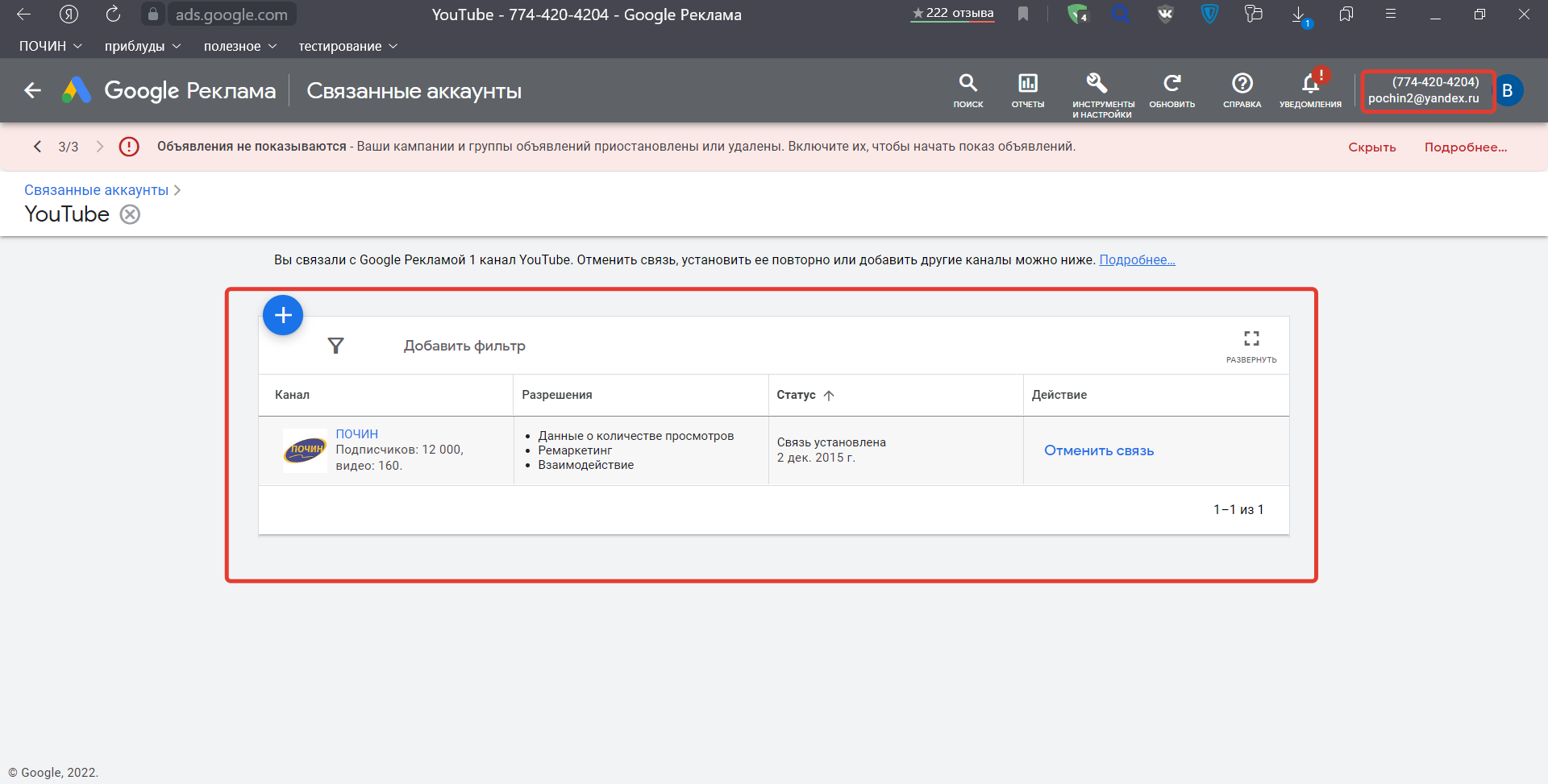Click the ПОЧИН channel thumbnail
The height and width of the screenshot is (784, 1548).
coord(305,450)
